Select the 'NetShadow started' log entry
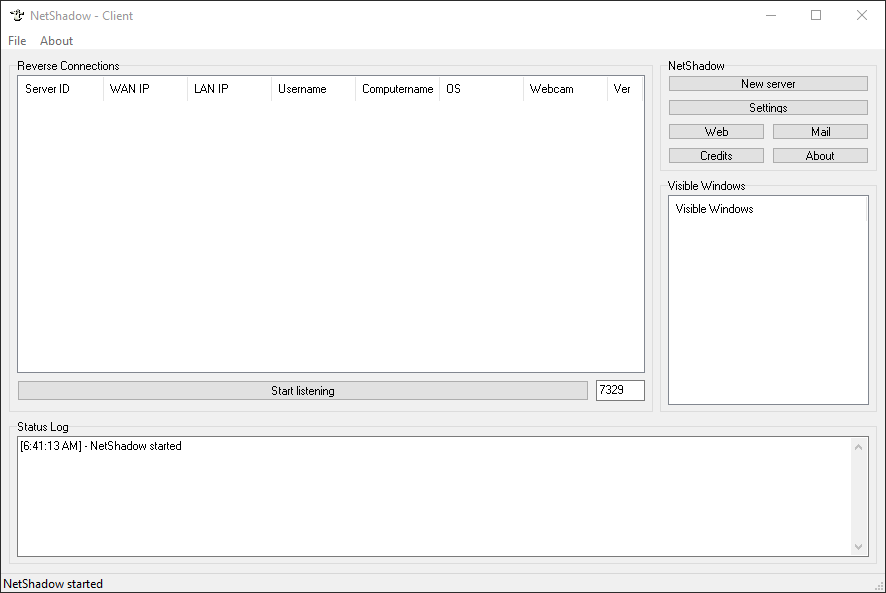The width and height of the screenshot is (886, 593). coord(101,446)
